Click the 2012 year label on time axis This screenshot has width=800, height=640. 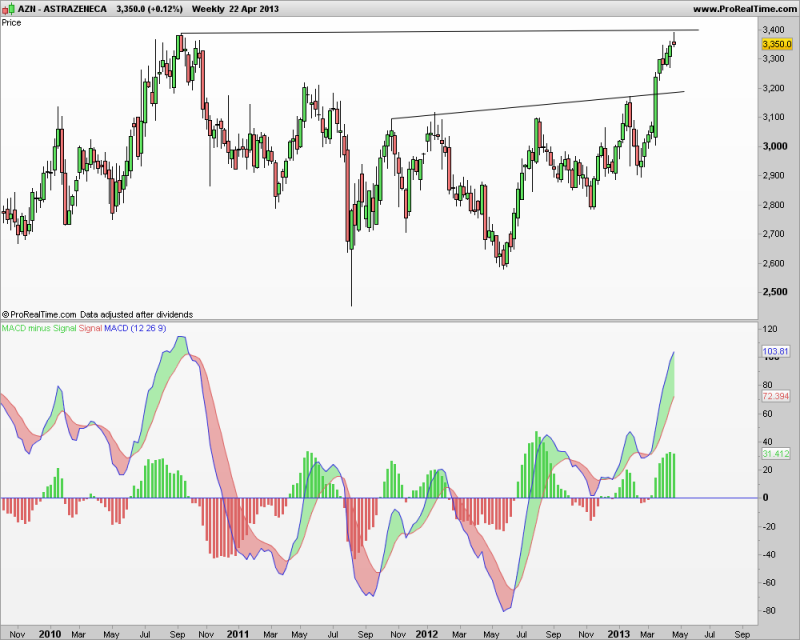427,634
